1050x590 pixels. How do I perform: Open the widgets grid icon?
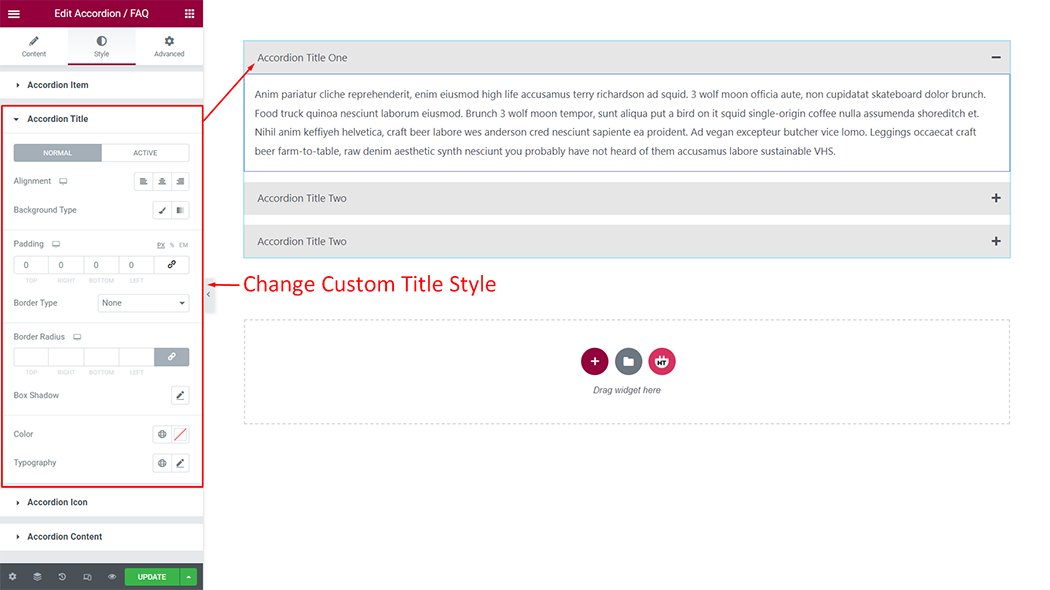[189, 13]
